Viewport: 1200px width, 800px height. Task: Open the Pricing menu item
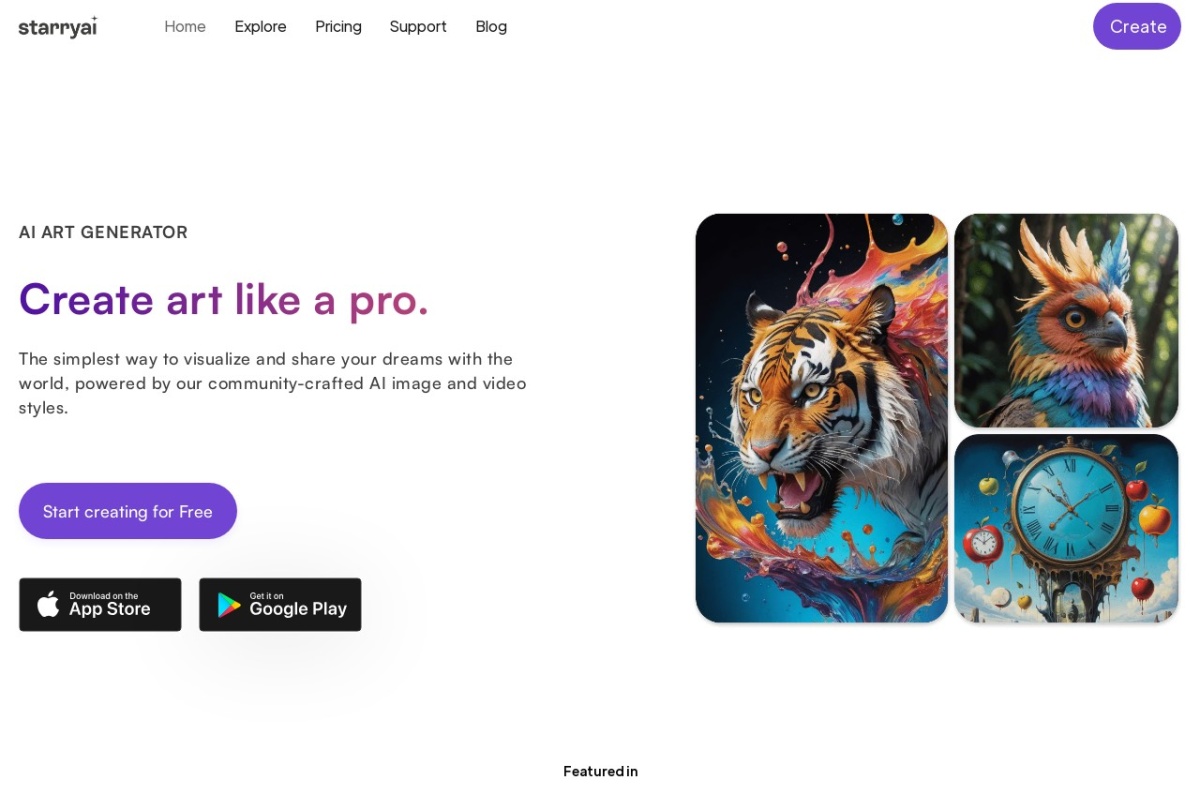[x=338, y=27]
